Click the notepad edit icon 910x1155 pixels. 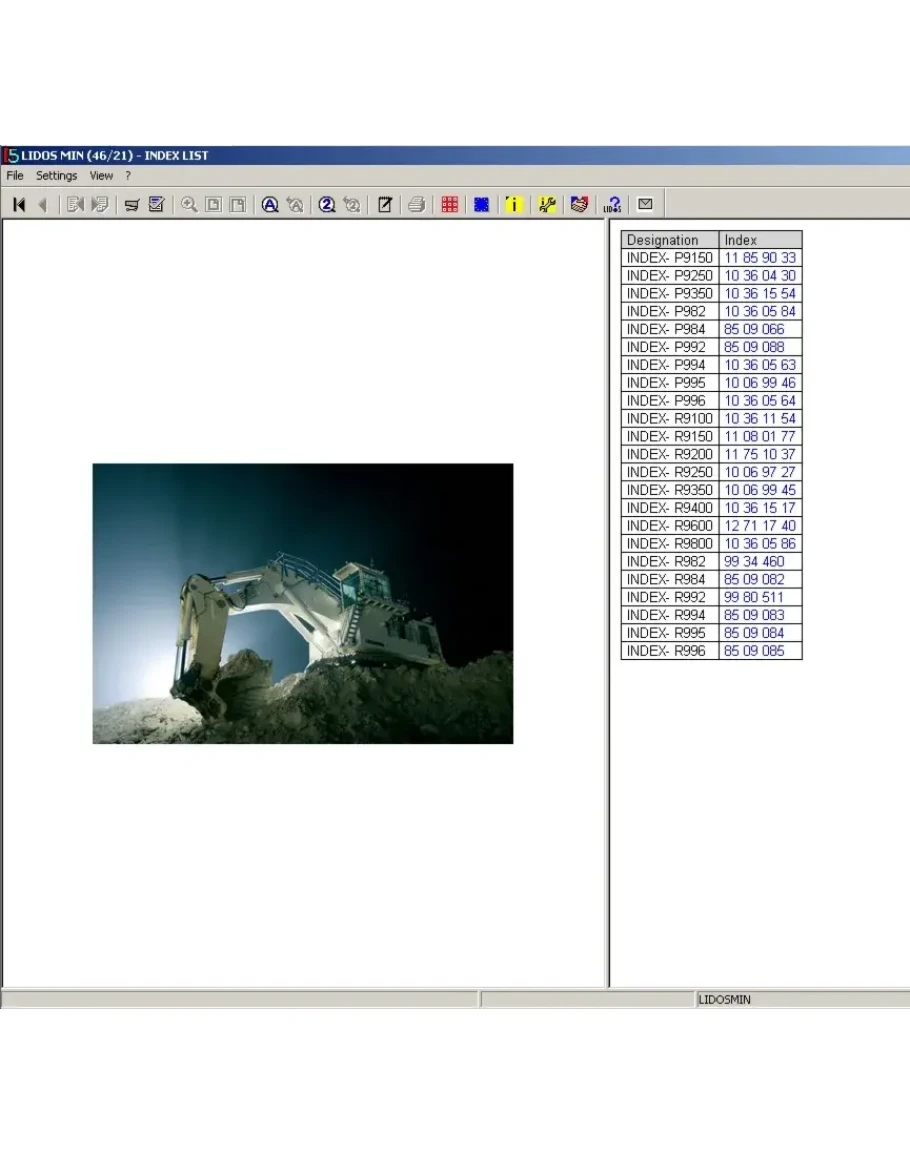[x=384, y=205]
